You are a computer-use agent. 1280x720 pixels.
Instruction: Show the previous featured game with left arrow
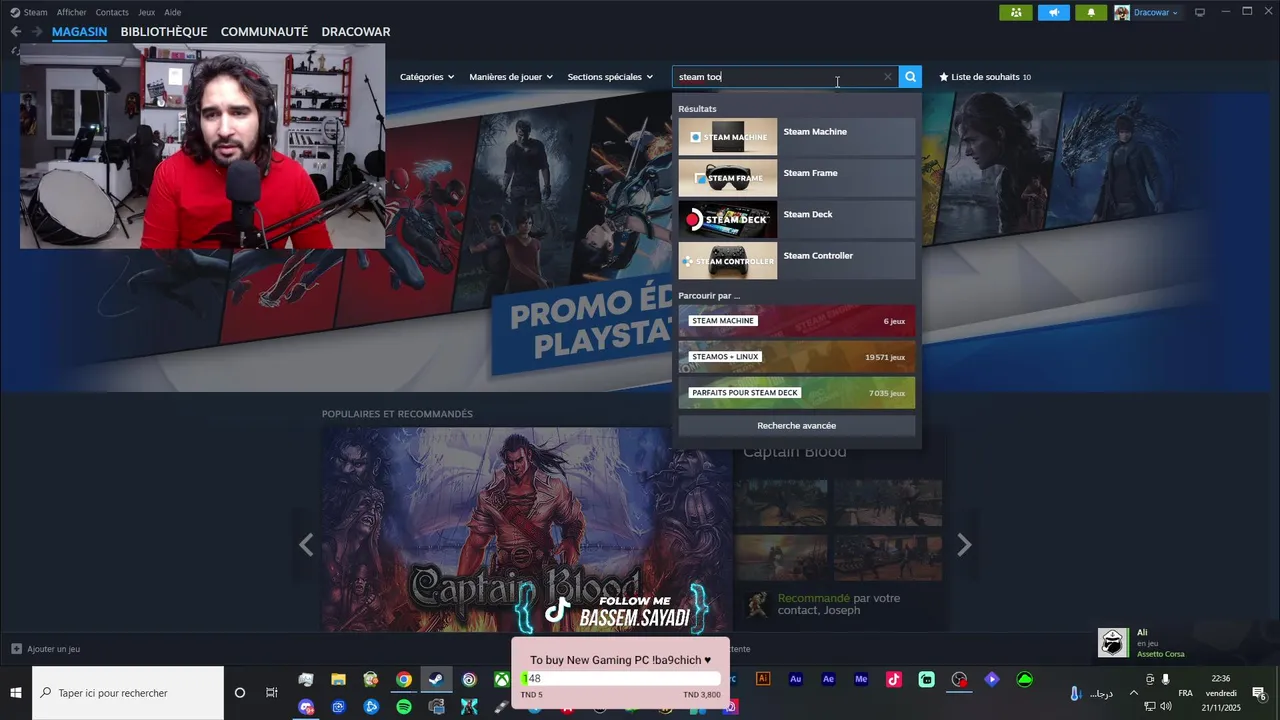point(306,545)
